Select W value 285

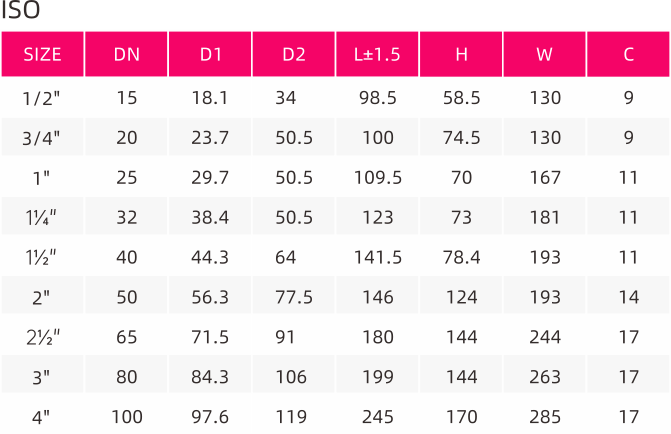point(545,417)
